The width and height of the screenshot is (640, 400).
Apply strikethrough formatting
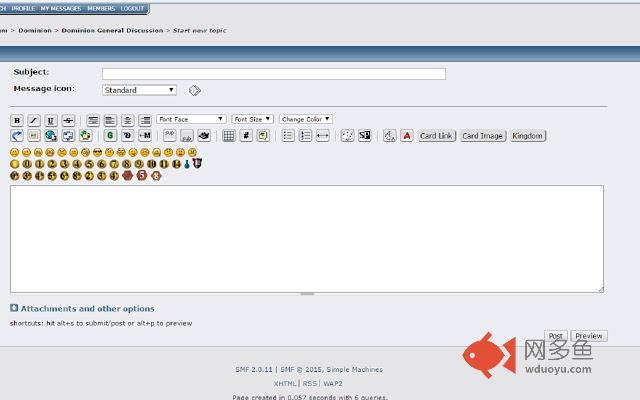pos(68,120)
